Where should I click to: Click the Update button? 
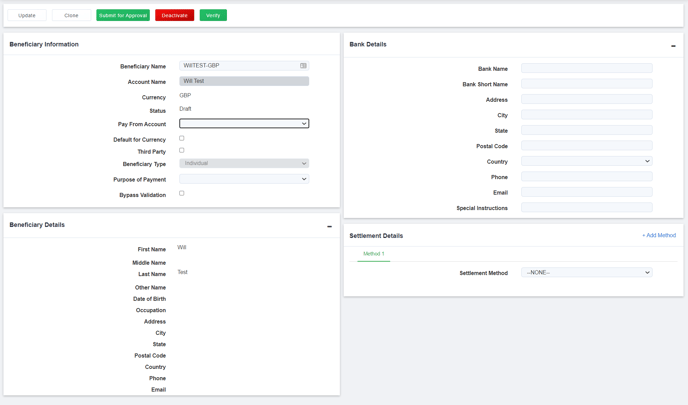click(x=27, y=16)
